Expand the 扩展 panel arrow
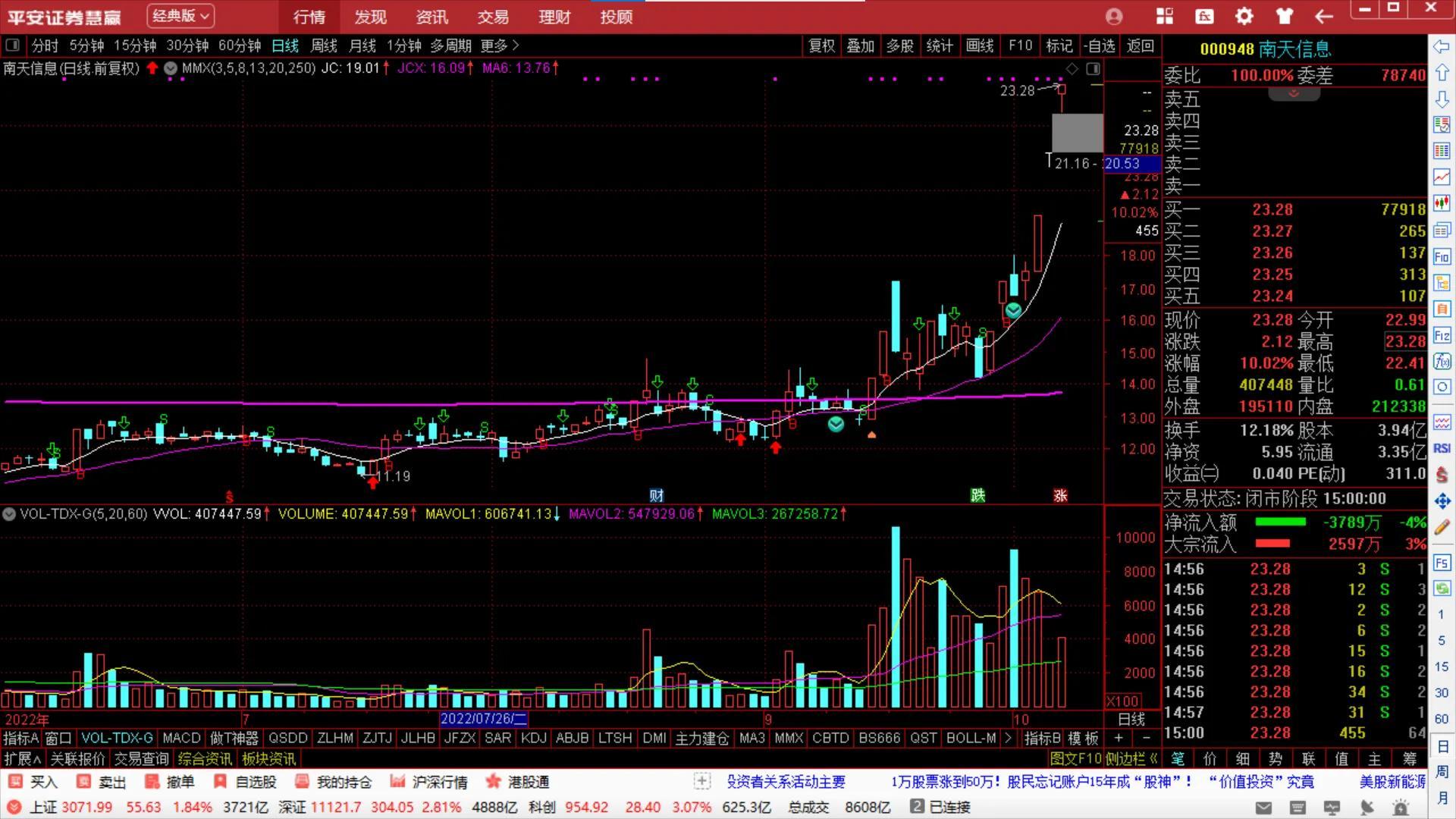 point(22,758)
